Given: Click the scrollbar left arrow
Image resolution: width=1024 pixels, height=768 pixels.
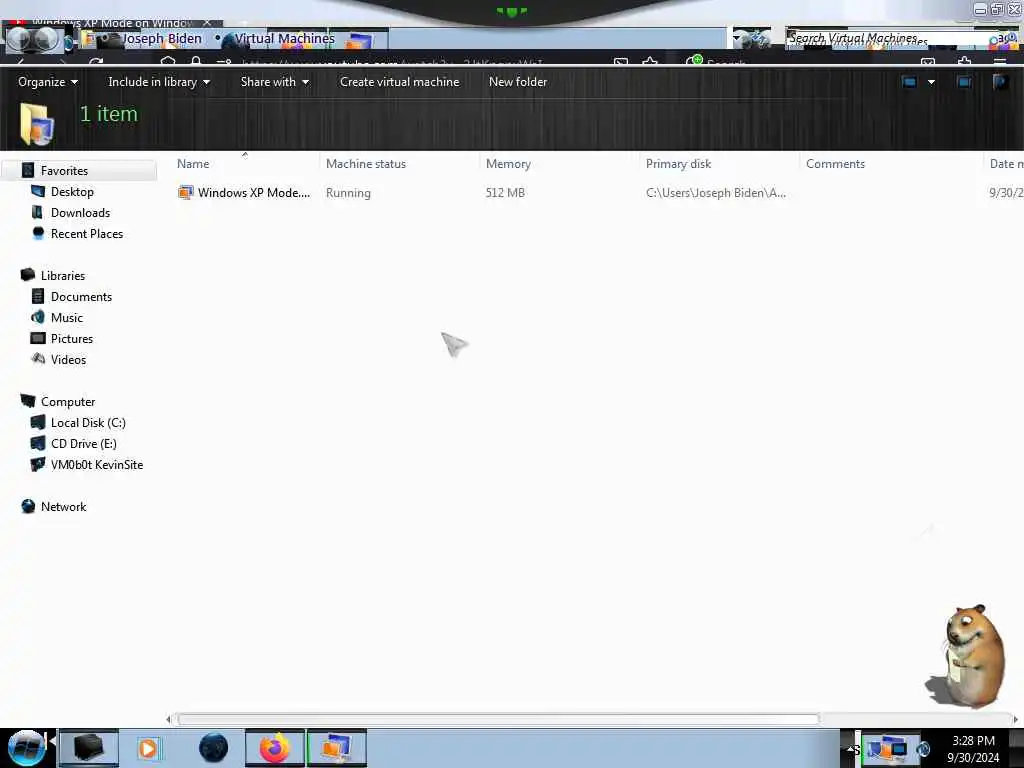Looking at the screenshot, I should (x=168, y=719).
